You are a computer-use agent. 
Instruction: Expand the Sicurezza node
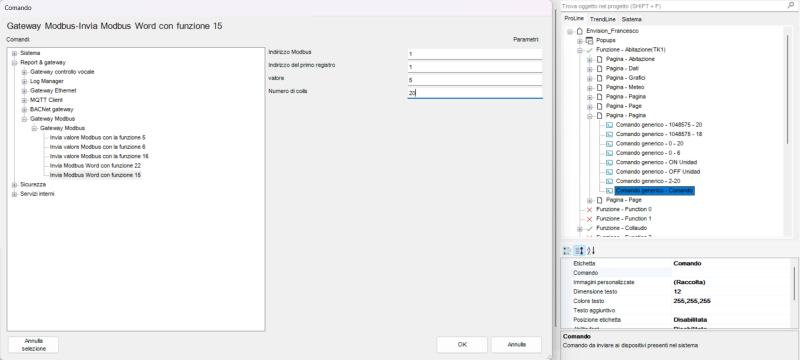14,185
